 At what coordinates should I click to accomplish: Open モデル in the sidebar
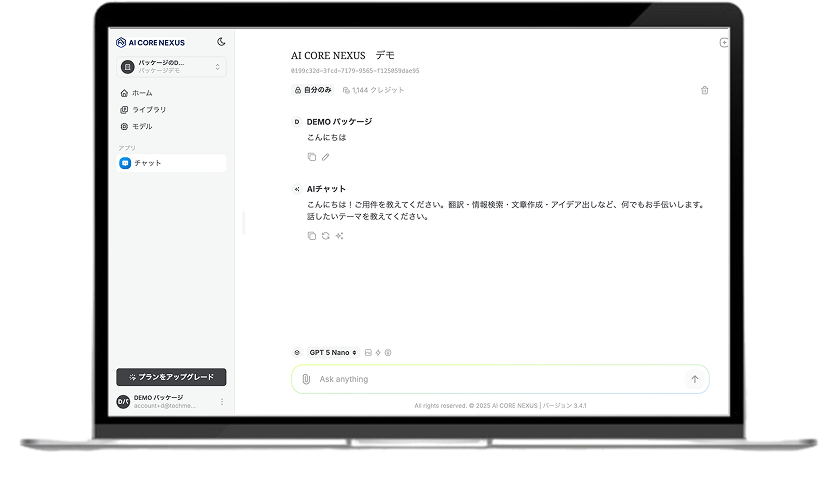coord(142,127)
